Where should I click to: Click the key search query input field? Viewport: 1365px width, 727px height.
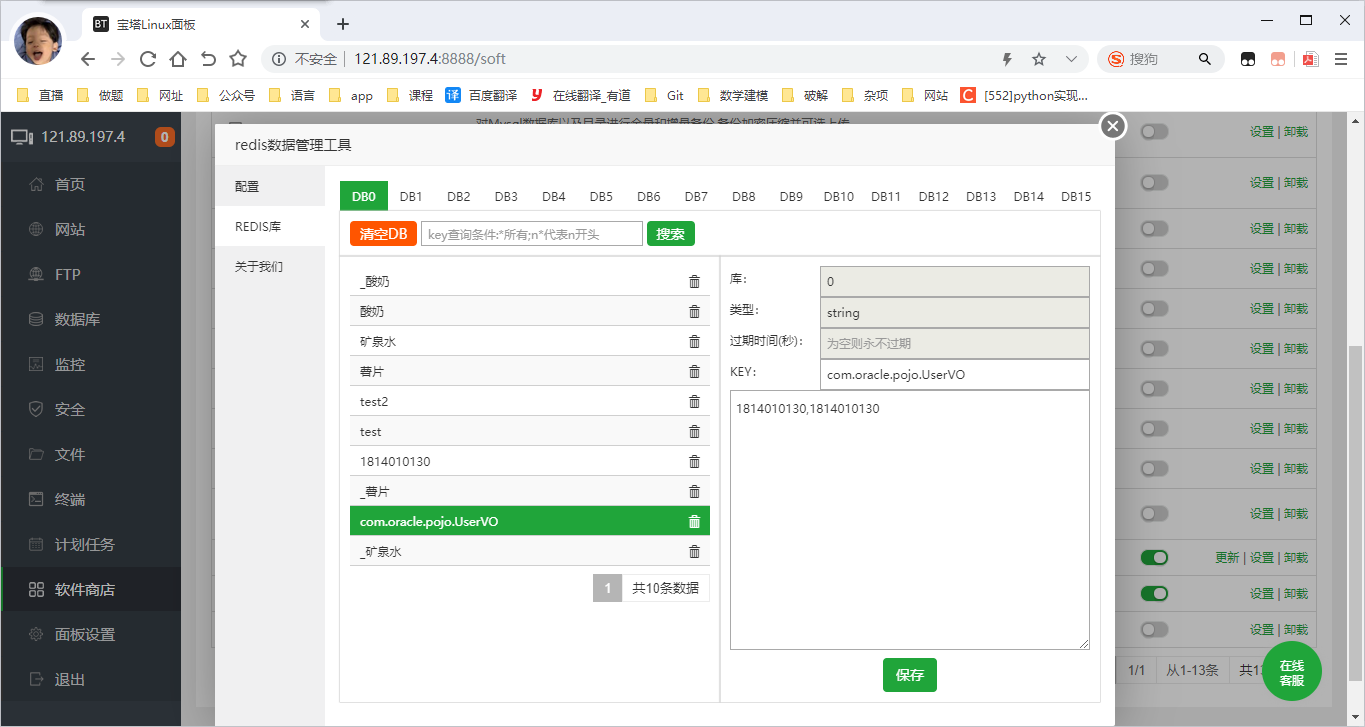[531, 234]
